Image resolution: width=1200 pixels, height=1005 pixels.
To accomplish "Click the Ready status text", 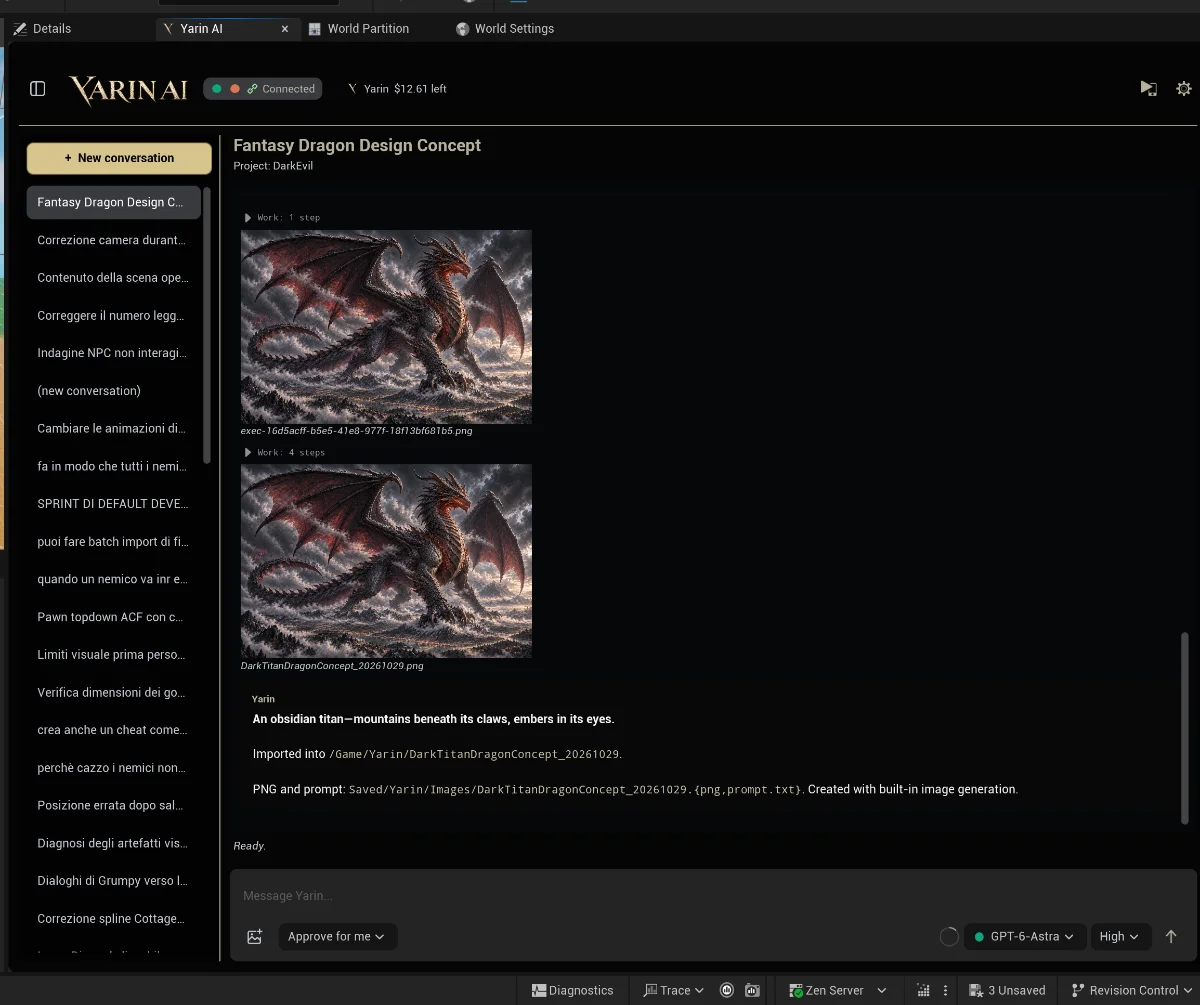I will 249,846.
